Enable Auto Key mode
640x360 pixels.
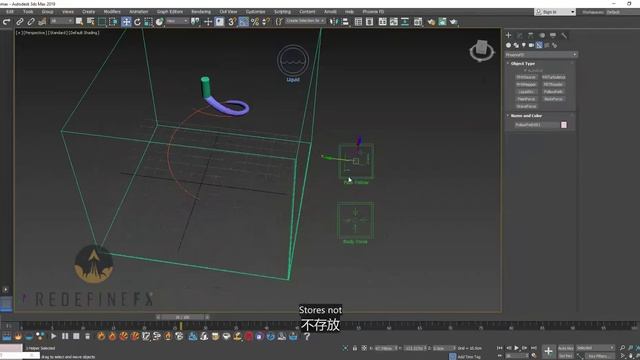click(x=565, y=348)
